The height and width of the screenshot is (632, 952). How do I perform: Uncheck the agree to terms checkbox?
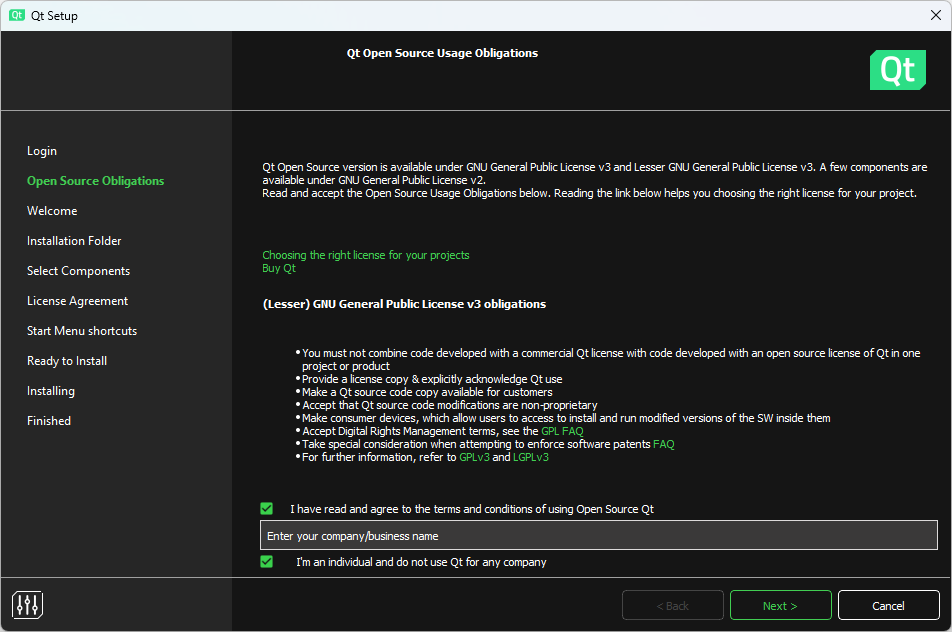tap(267, 509)
